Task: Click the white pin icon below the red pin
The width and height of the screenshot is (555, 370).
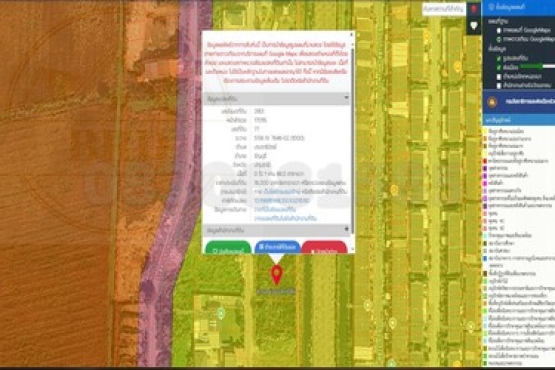Action: (474, 26)
